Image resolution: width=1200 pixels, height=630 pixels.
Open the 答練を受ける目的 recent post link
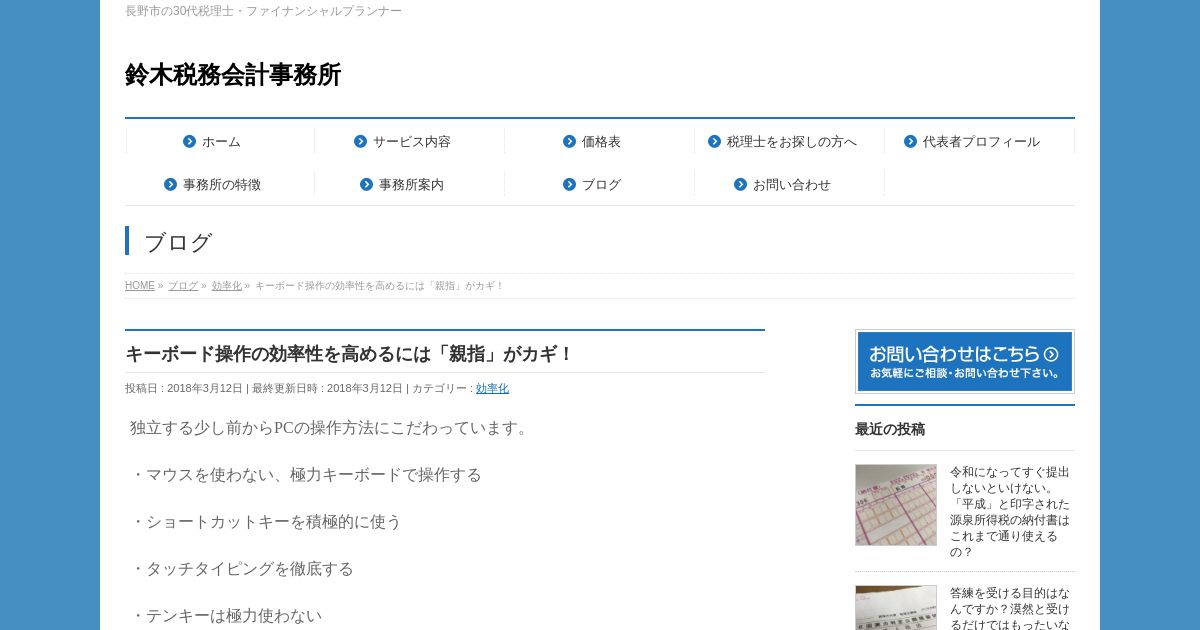click(1010, 608)
